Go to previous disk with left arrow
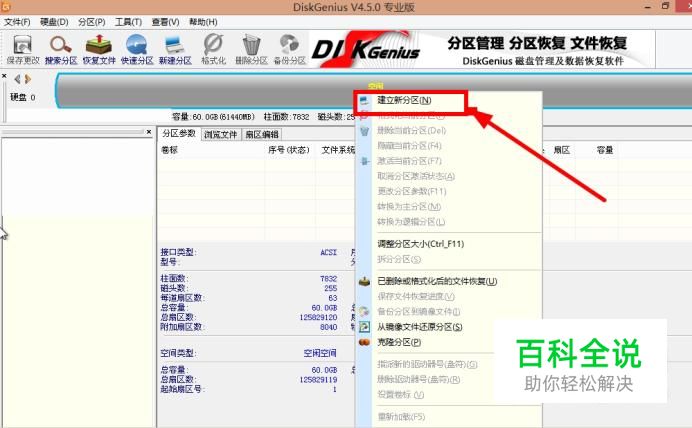 pyautogui.click(x=17, y=79)
